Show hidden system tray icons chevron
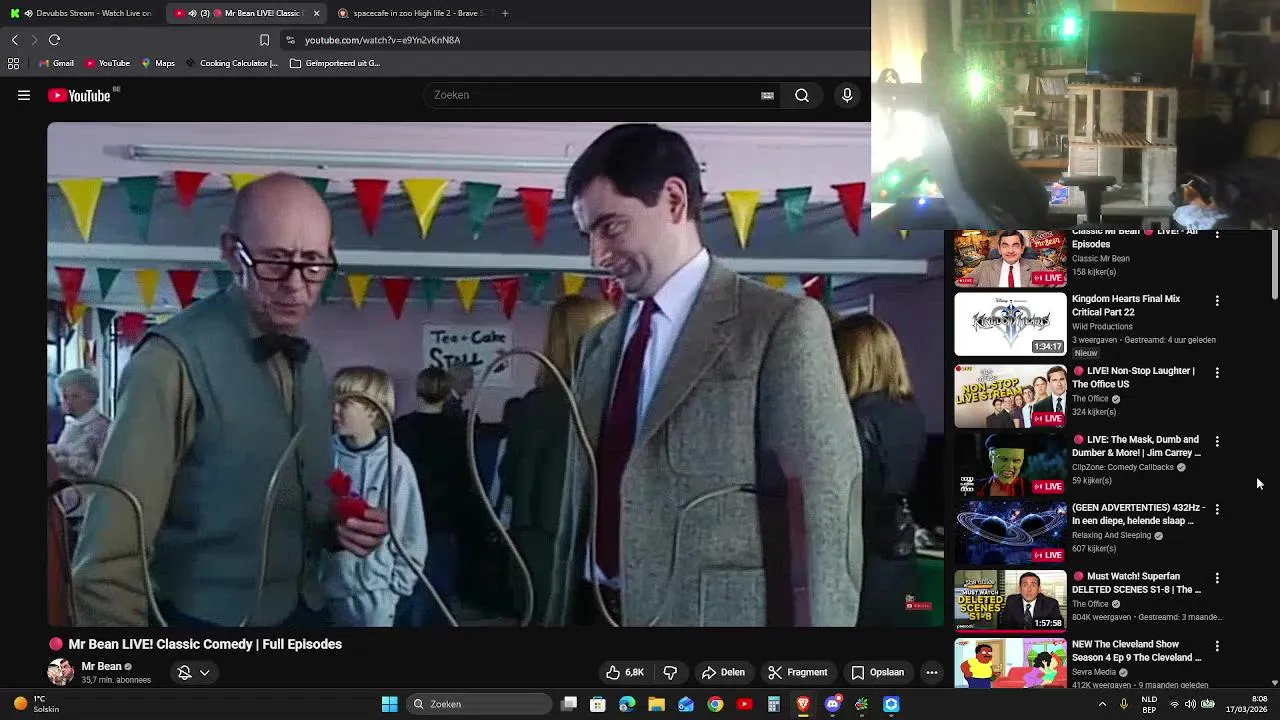The image size is (1280, 720). [x=1102, y=704]
